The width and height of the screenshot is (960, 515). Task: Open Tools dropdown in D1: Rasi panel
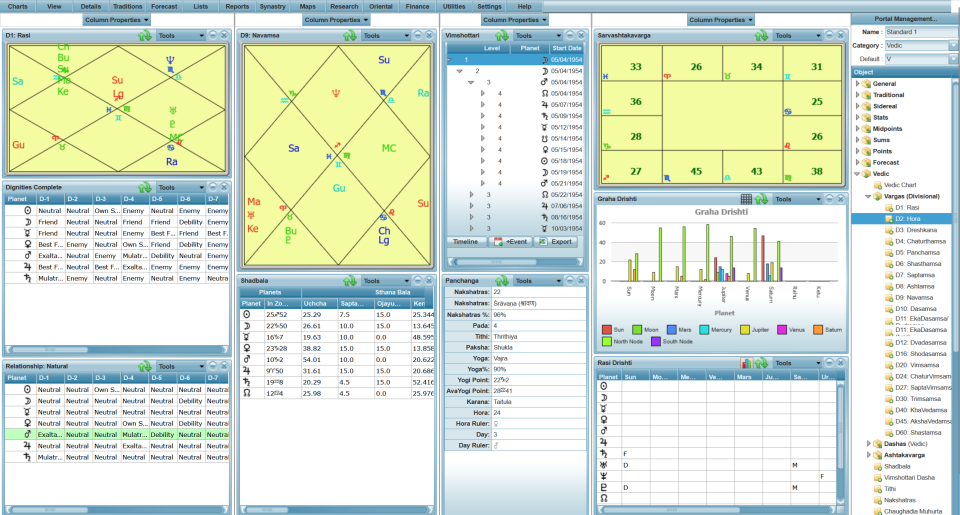181,36
